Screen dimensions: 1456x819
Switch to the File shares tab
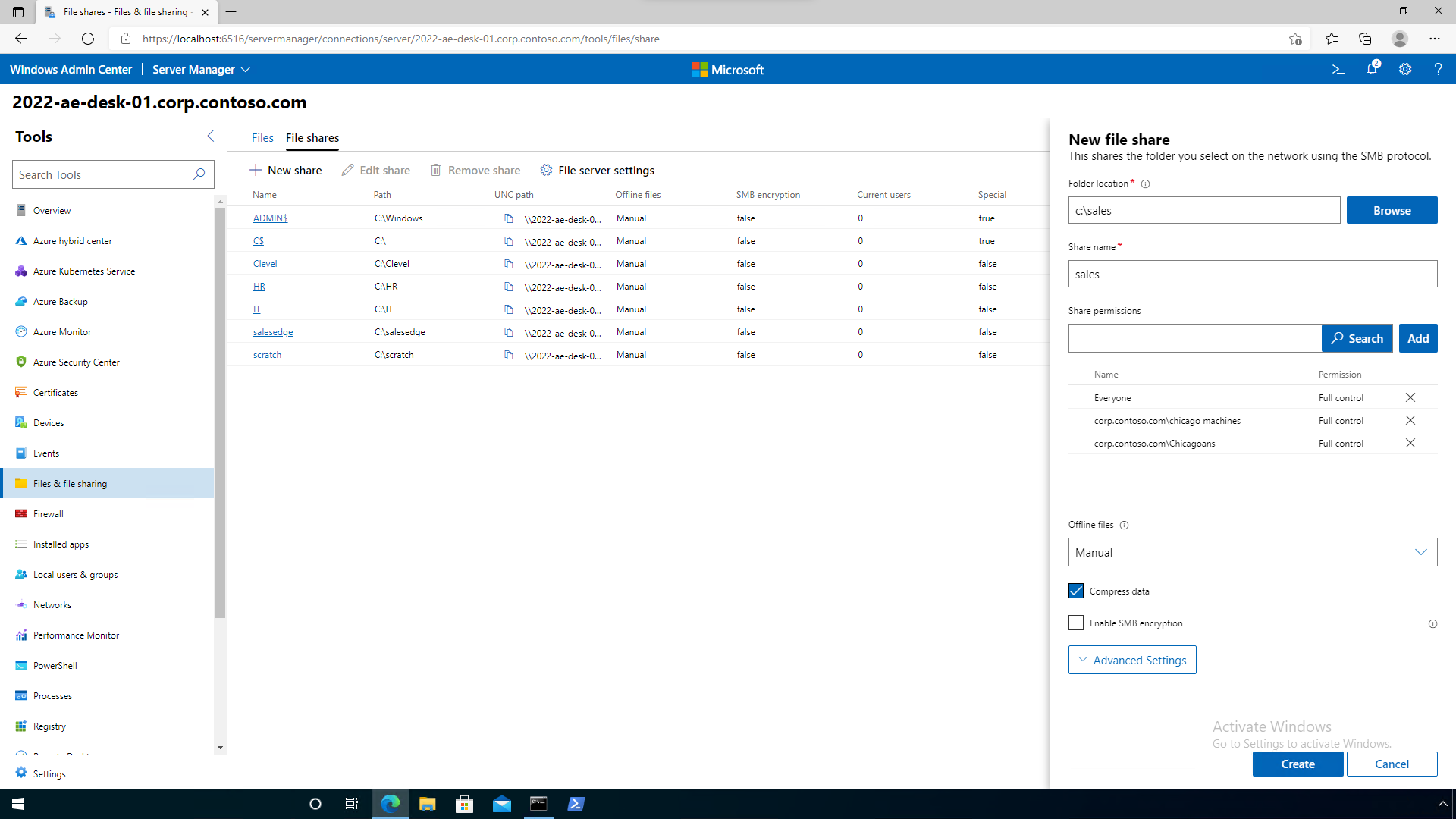click(x=312, y=138)
